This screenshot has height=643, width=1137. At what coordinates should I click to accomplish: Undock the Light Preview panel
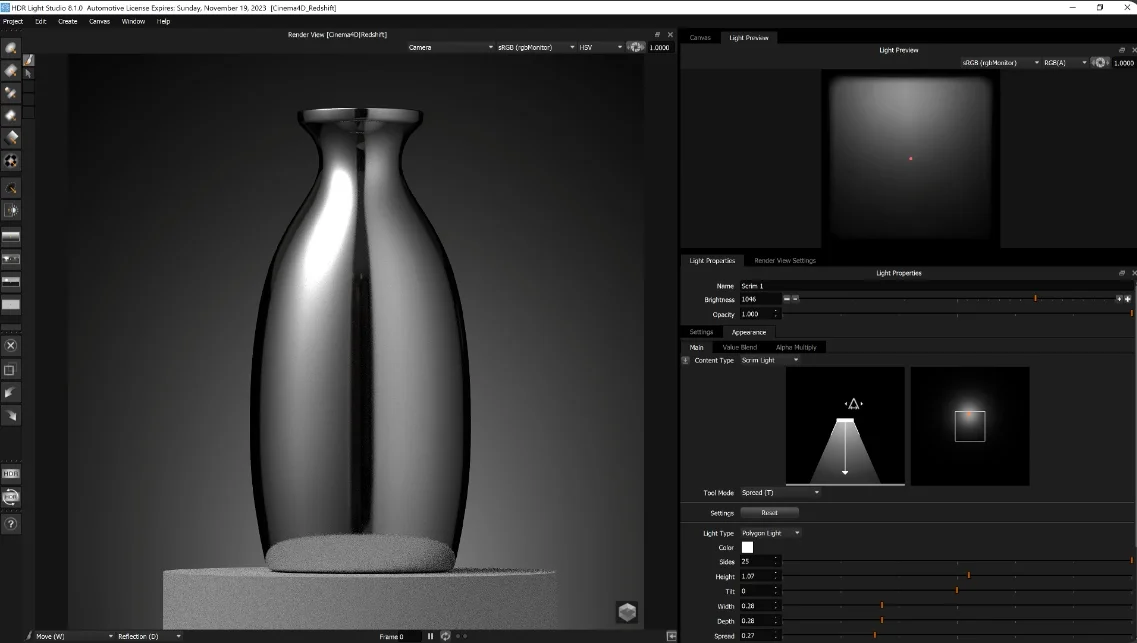pos(1122,50)
